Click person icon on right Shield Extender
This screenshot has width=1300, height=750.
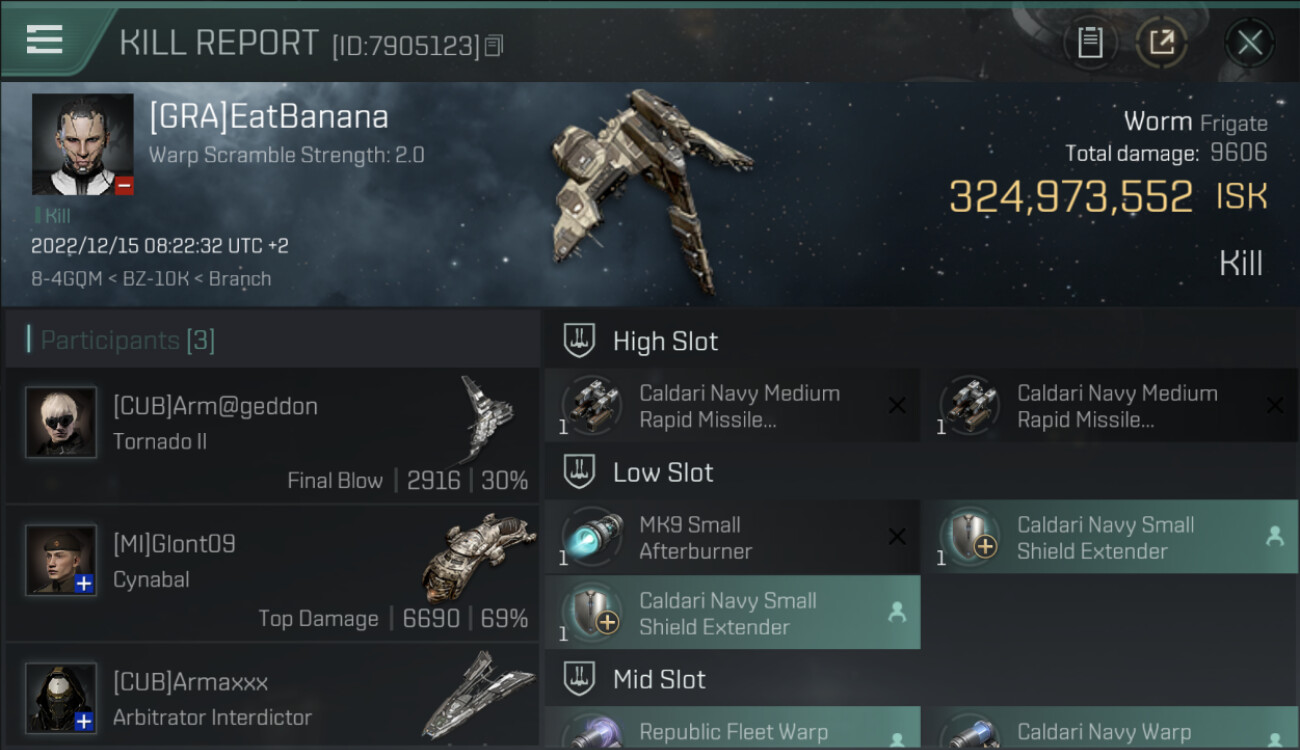(1274, 536)
